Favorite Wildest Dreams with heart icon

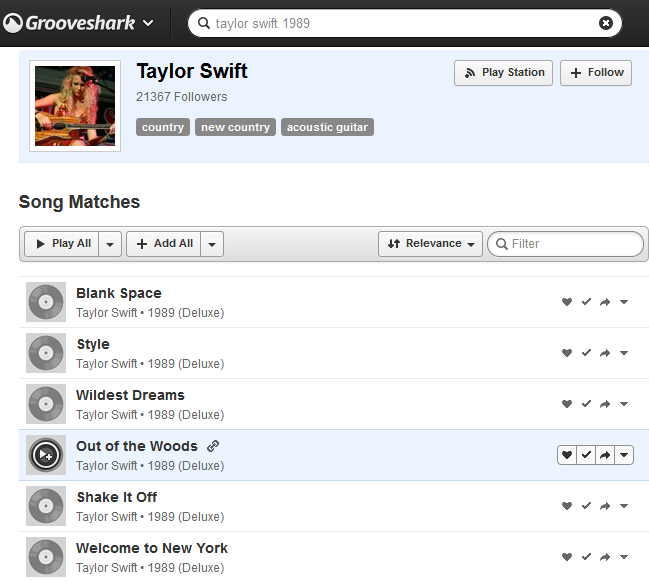(x=567, y=404)
